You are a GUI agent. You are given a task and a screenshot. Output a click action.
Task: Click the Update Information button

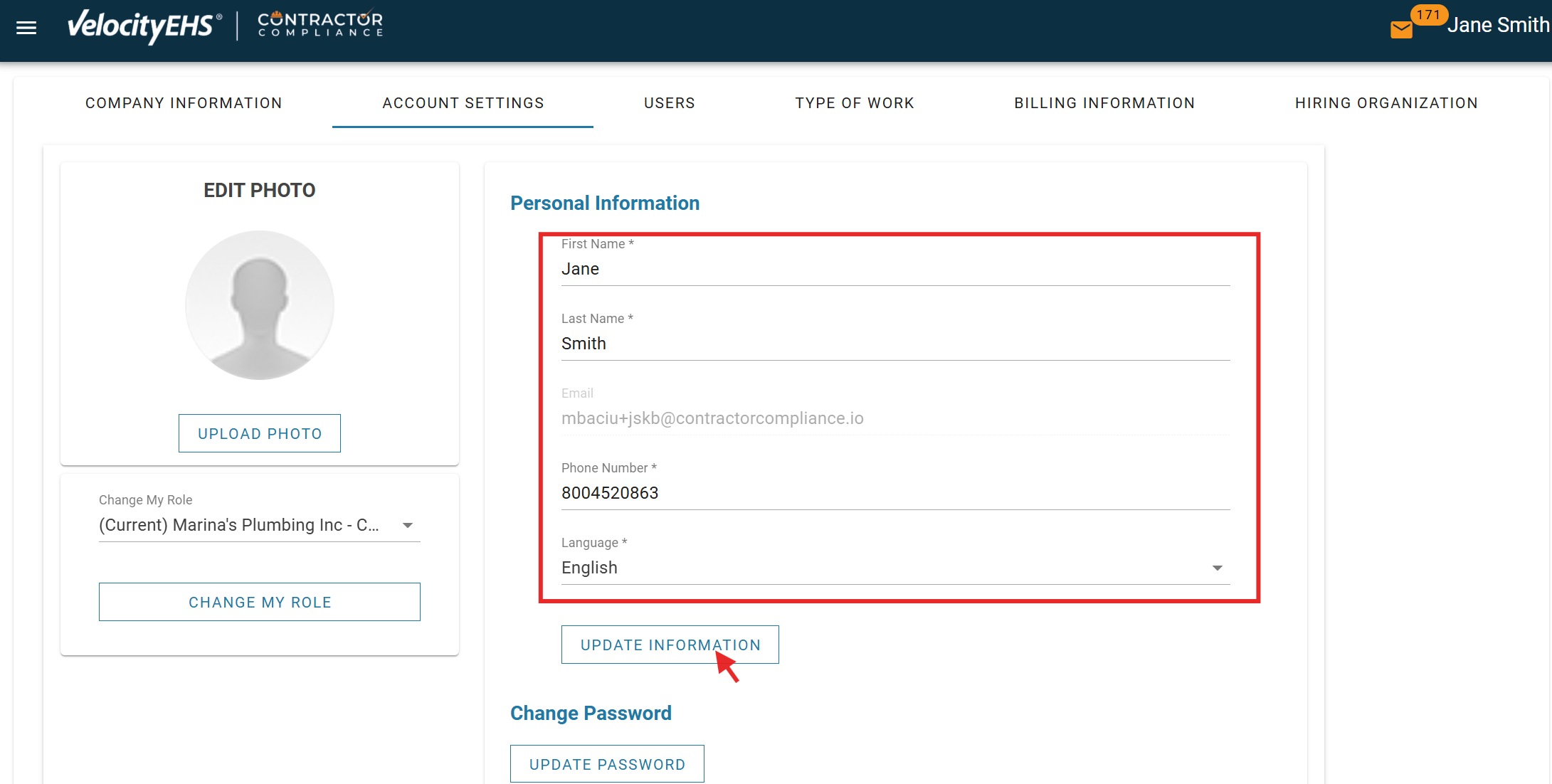click(670, 645)
